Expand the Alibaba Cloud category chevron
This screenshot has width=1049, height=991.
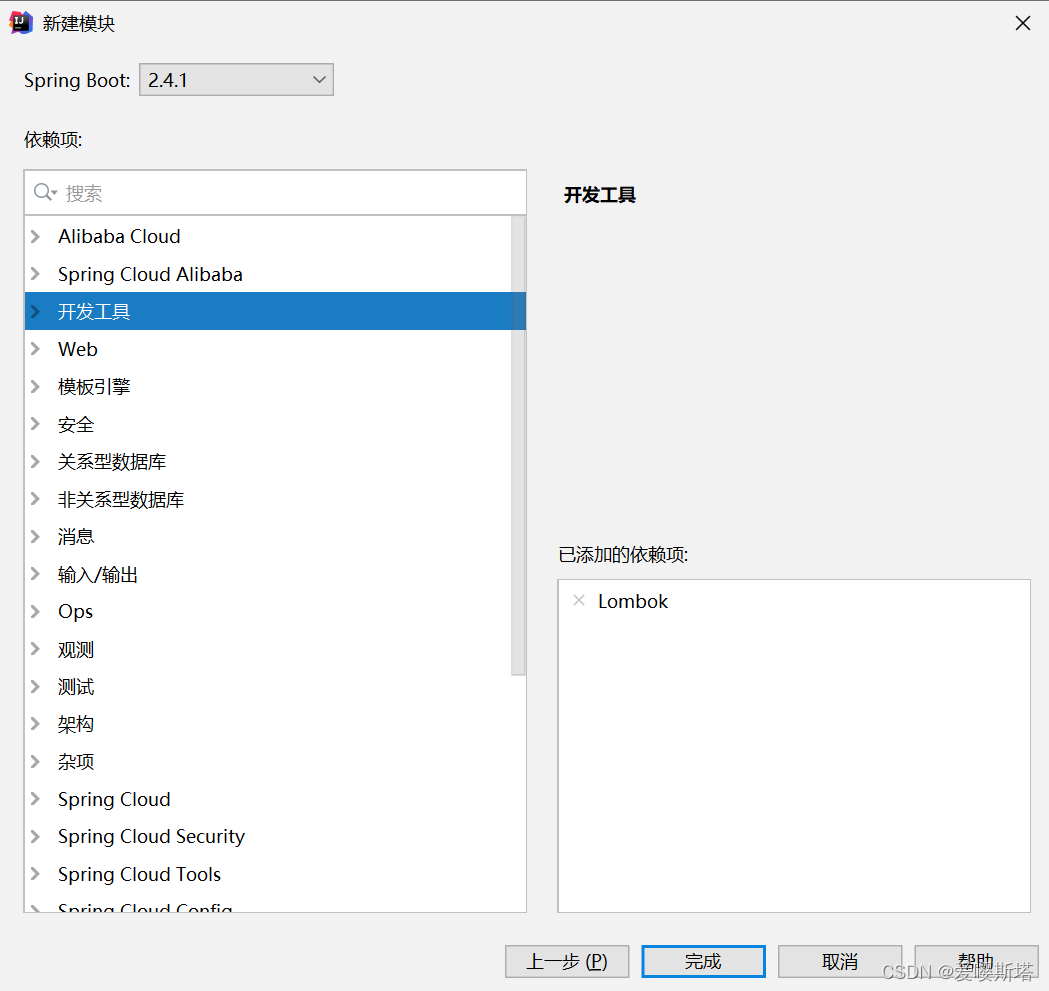[x=35, y=236]
